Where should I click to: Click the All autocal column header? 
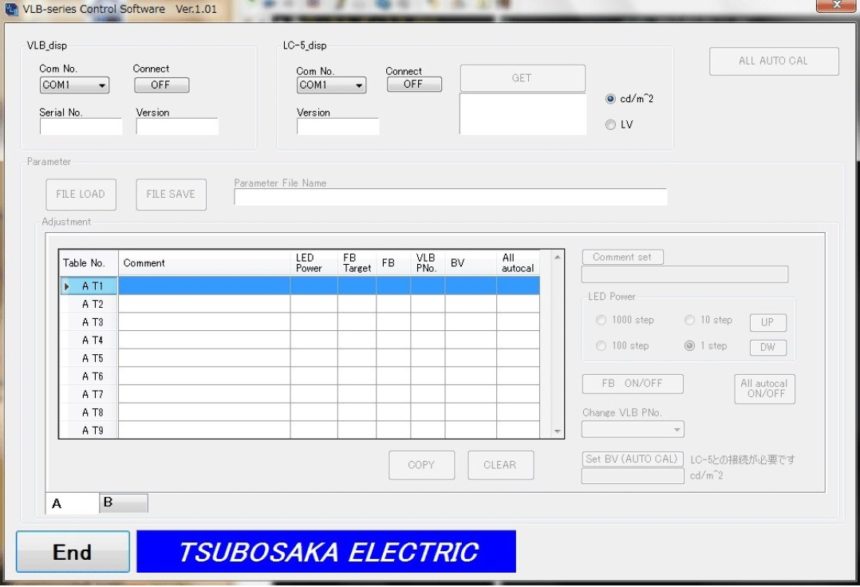pyautogui.click(x=518, y=263)
